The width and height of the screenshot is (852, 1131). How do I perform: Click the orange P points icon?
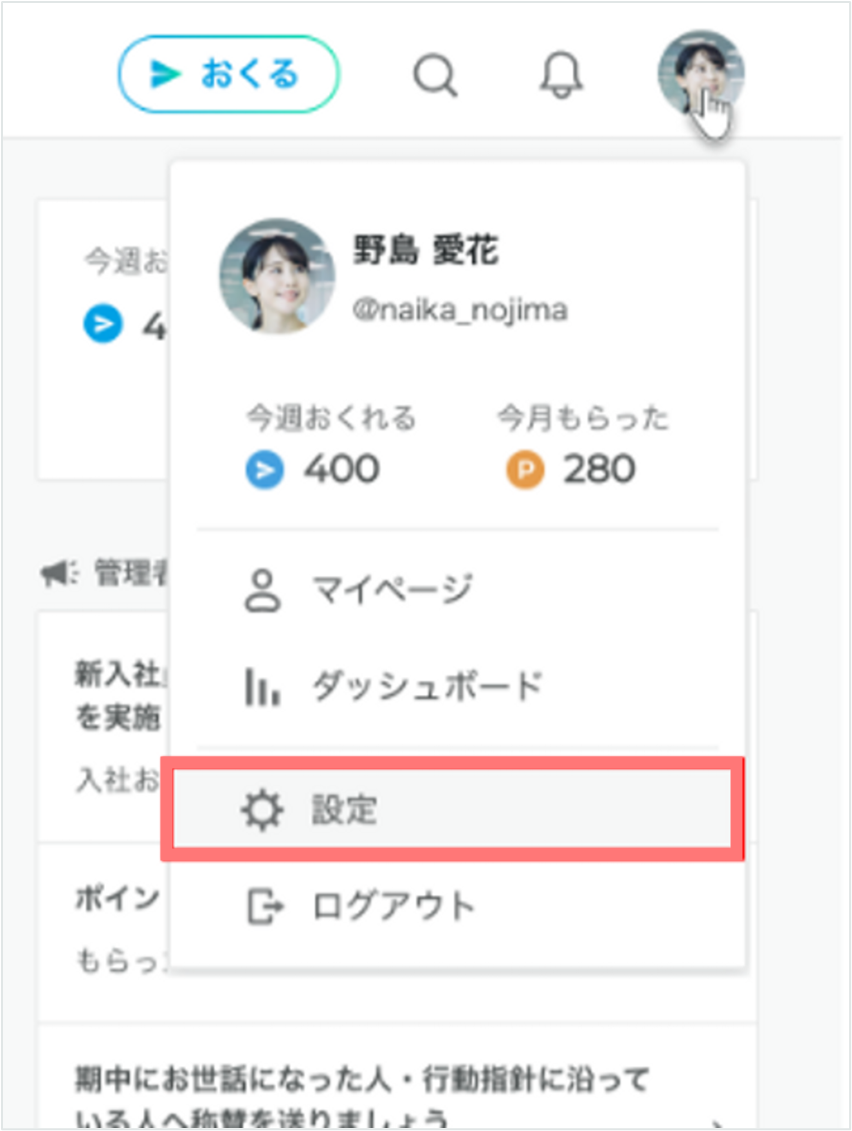pos(525,470)
